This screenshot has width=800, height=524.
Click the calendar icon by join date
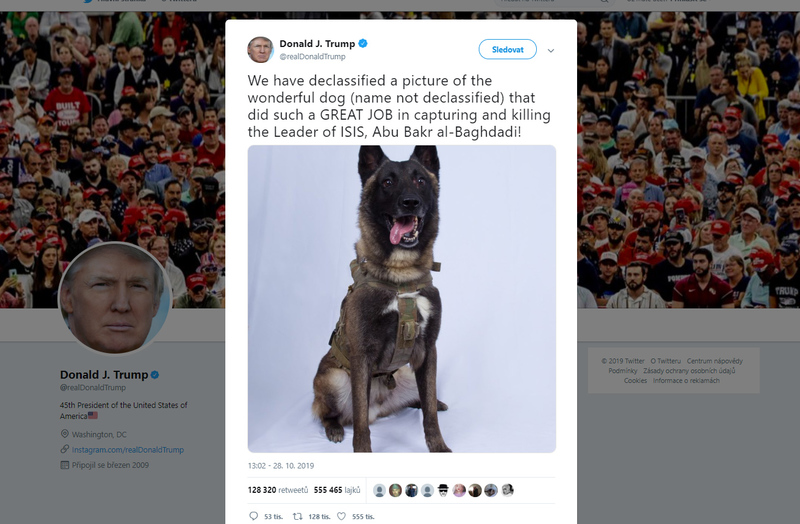(65, 465)
